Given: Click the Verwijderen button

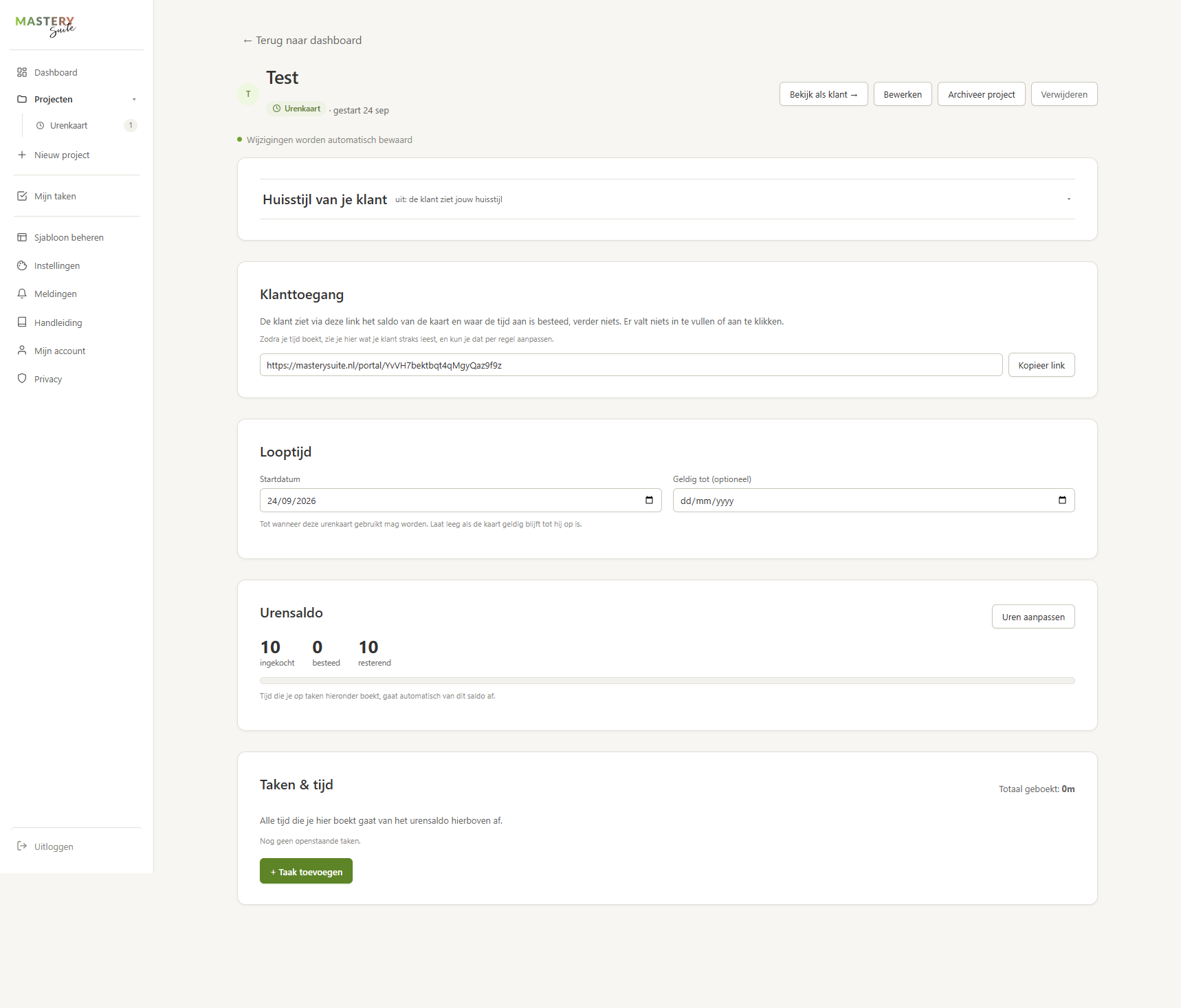Looking at the screenshot, I should pyautogui.click(x=1063, y=94).
